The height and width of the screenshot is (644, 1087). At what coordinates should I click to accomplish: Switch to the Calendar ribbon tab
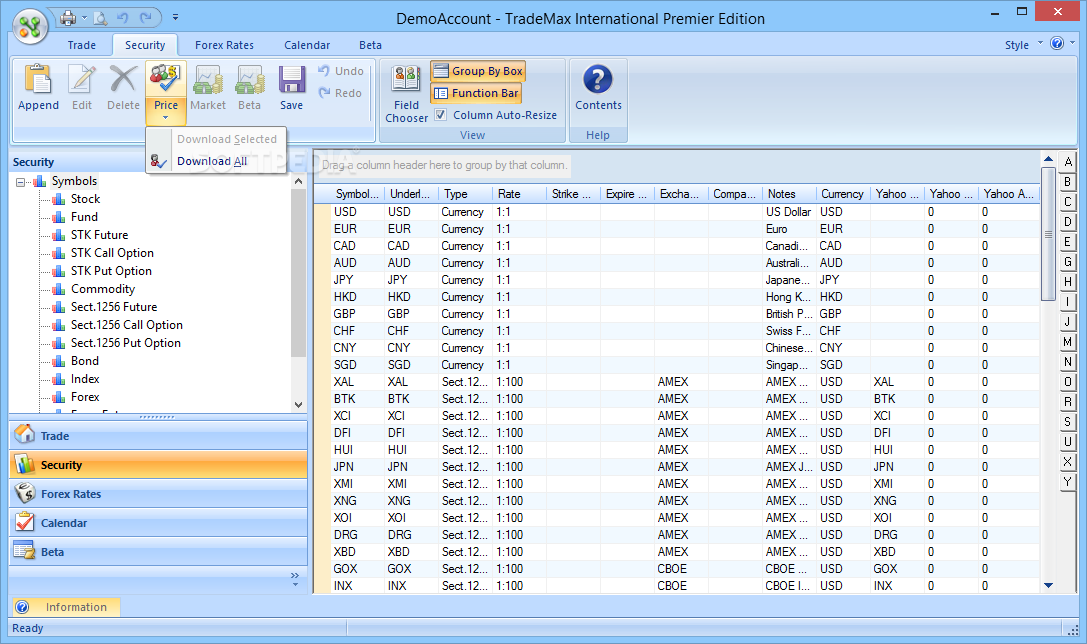[306, 45]
